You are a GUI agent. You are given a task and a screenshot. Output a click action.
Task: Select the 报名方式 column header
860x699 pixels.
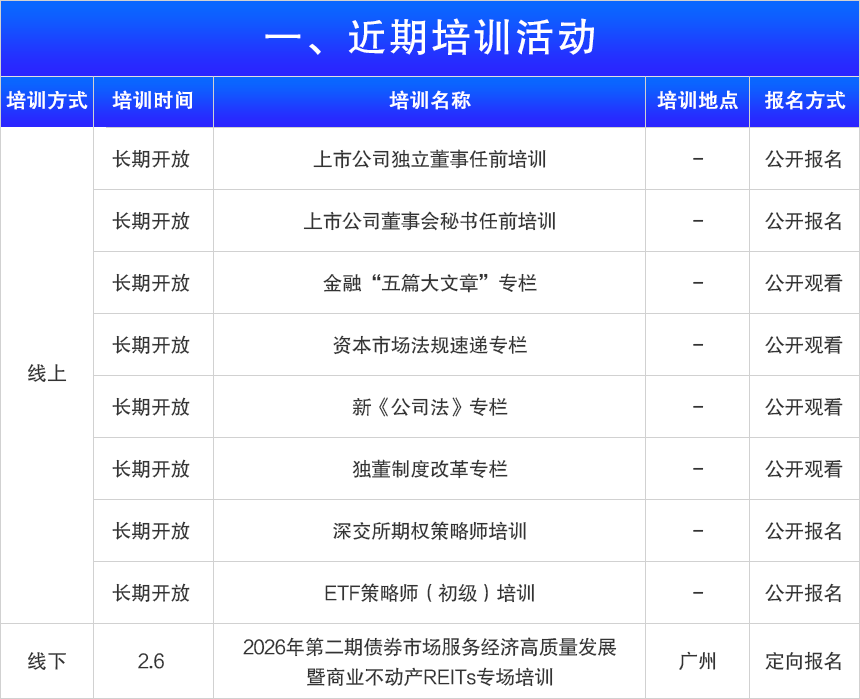pyautogui.click(x=804, y=101)
